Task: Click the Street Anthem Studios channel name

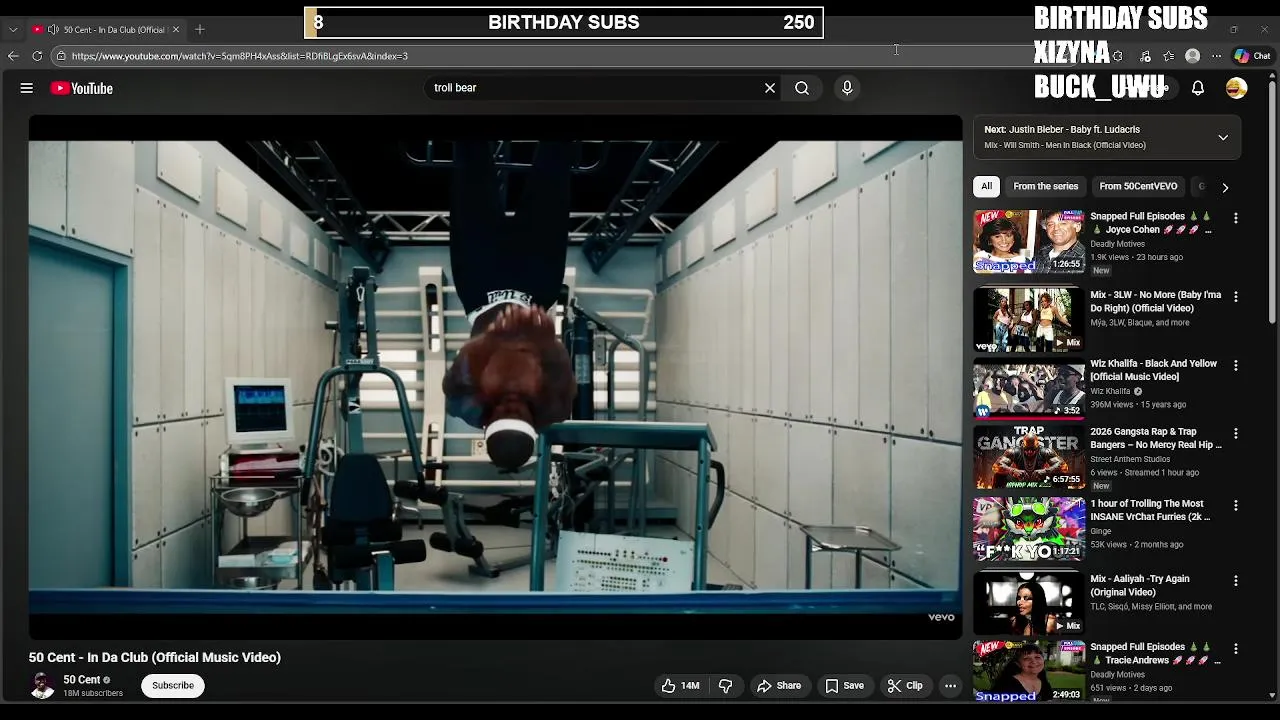Action: (1130, 459)
